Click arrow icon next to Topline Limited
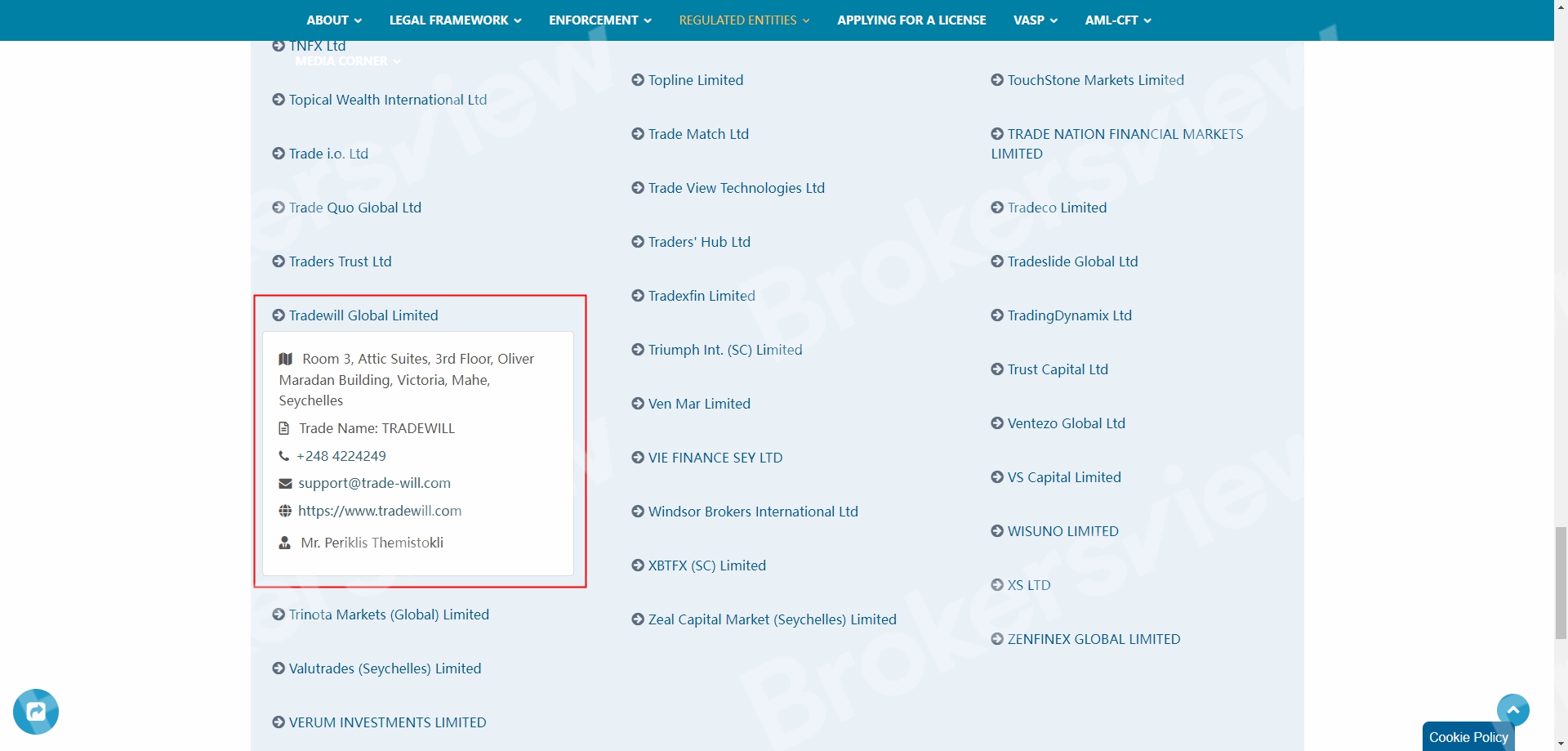The width and height of the screenshot is (1568, 751). point(638,80)
